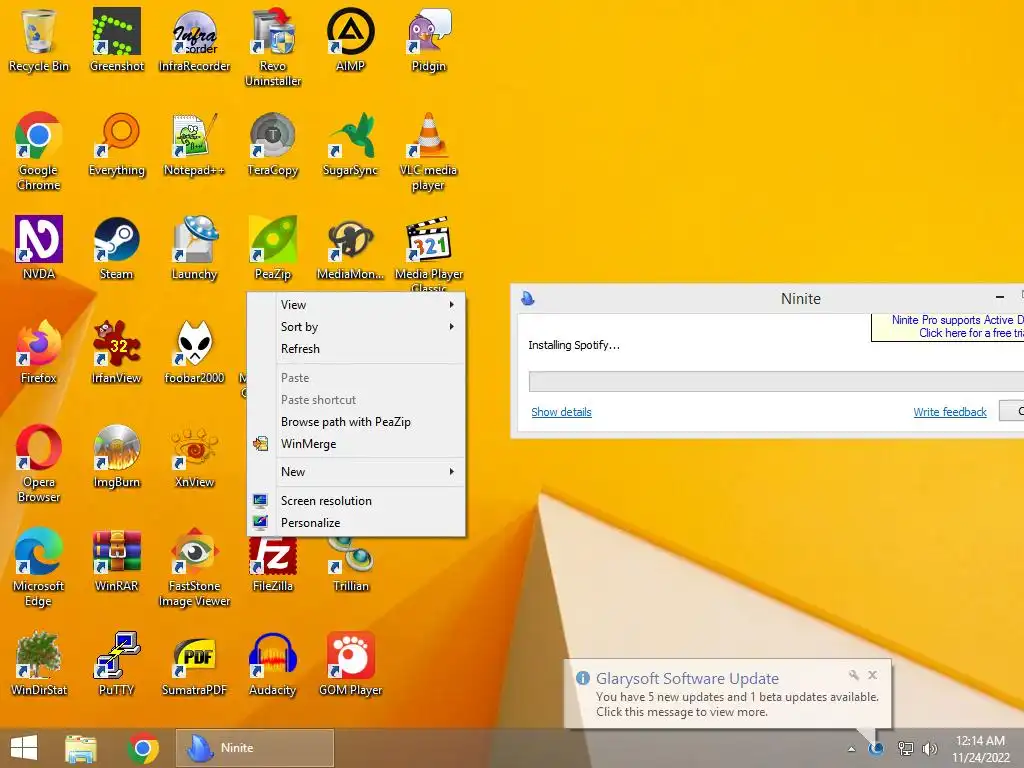Click the Everything search icon
This screenshot has height=768, width=1024.
click(x=116, y=144)
